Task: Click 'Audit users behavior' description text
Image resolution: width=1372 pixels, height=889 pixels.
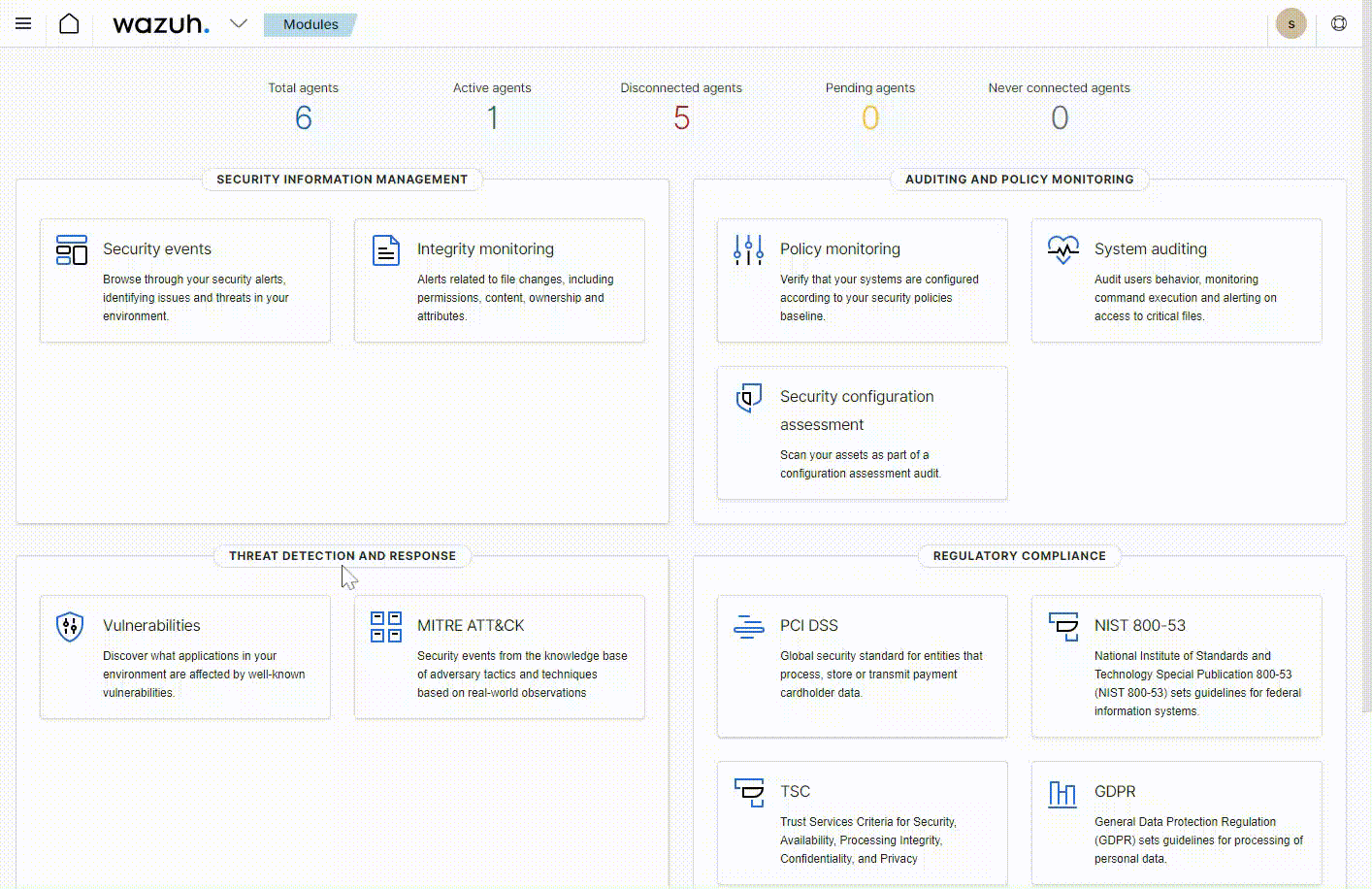Action: [x=1186, y=298]
